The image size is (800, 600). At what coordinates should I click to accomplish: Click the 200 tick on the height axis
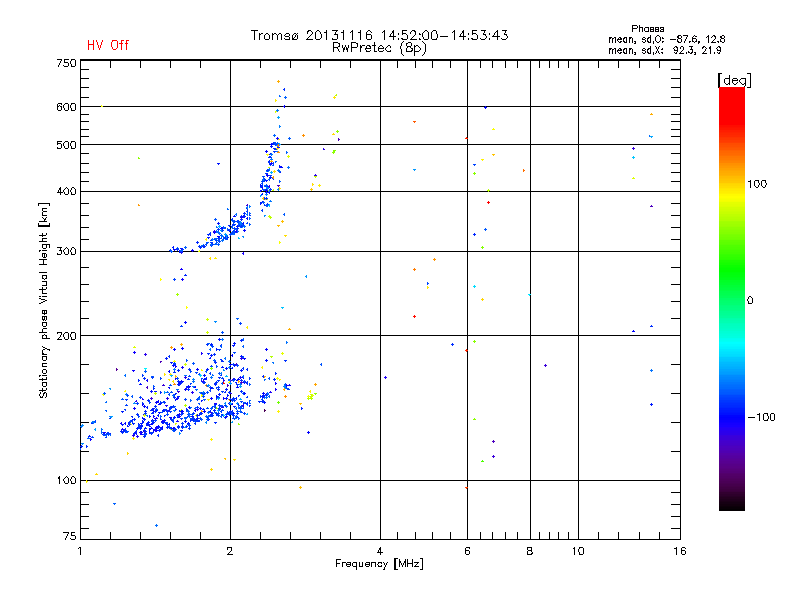click(65, 336)
